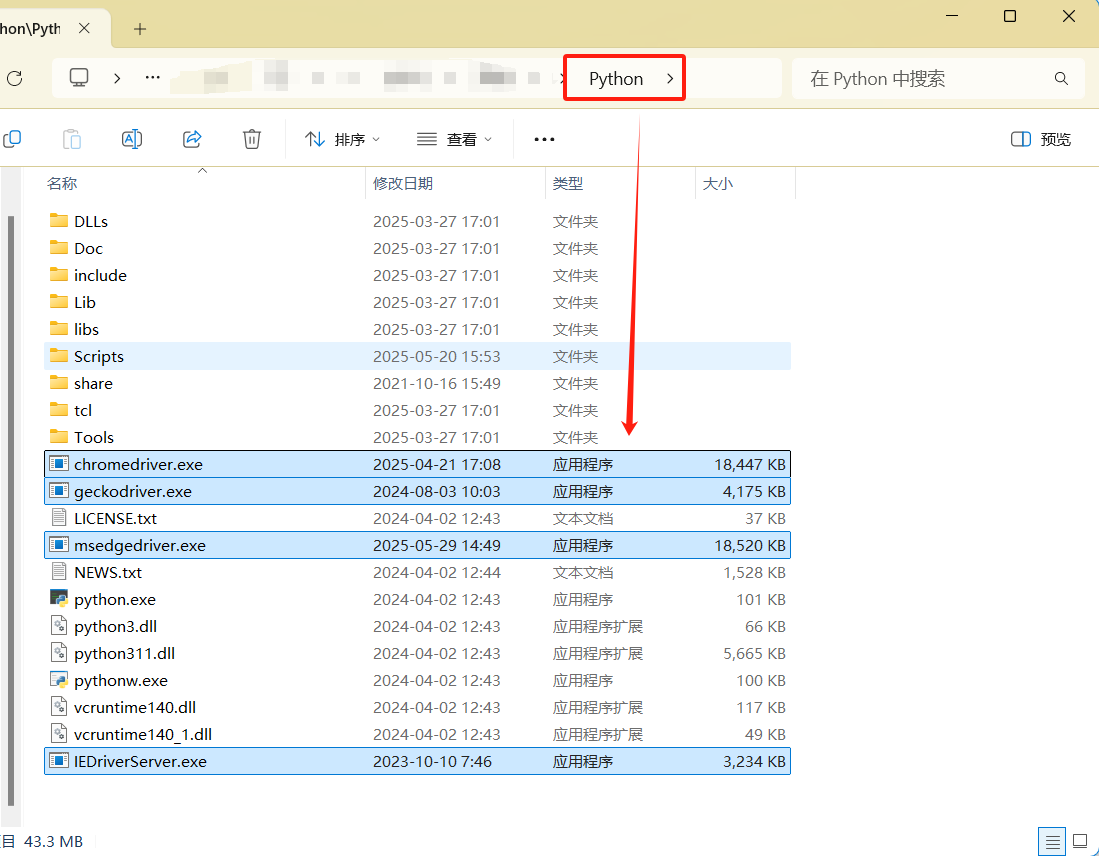
Task: Click the Refresh icon in navigation bar
Action: pos(14,79)
